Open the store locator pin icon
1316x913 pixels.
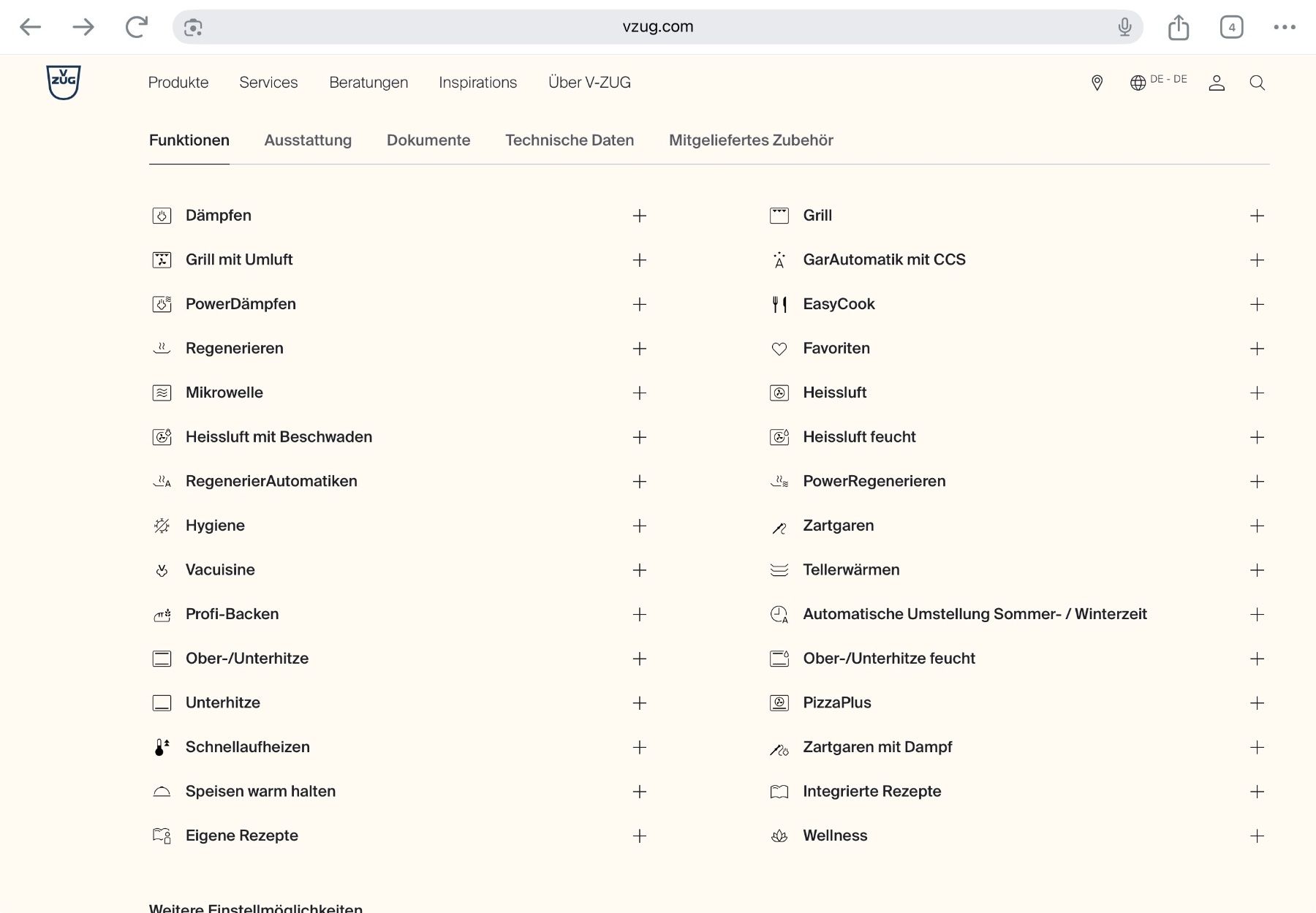click(x=1097, y=83)
